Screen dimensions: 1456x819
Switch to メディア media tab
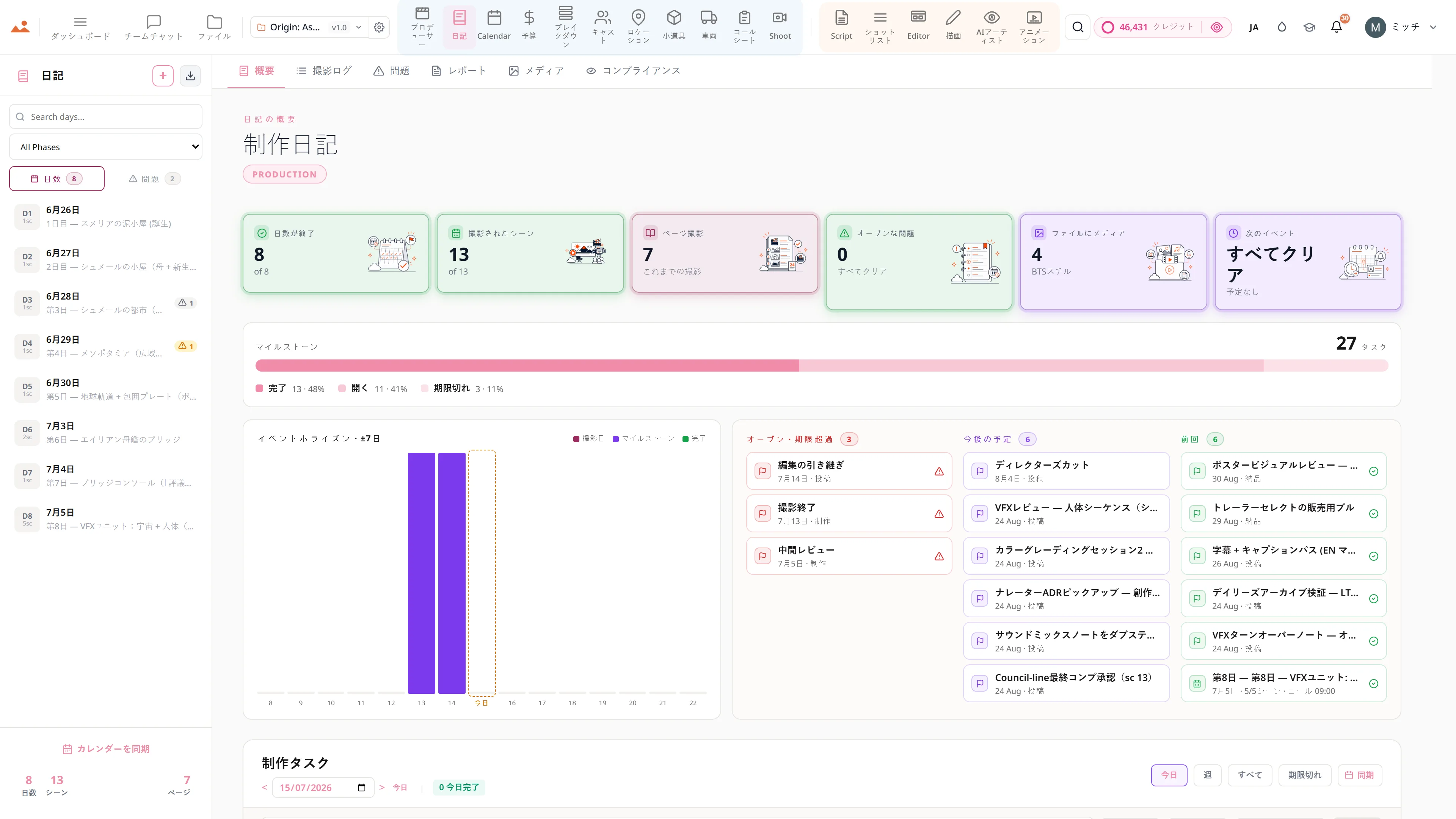coord(536,71)
